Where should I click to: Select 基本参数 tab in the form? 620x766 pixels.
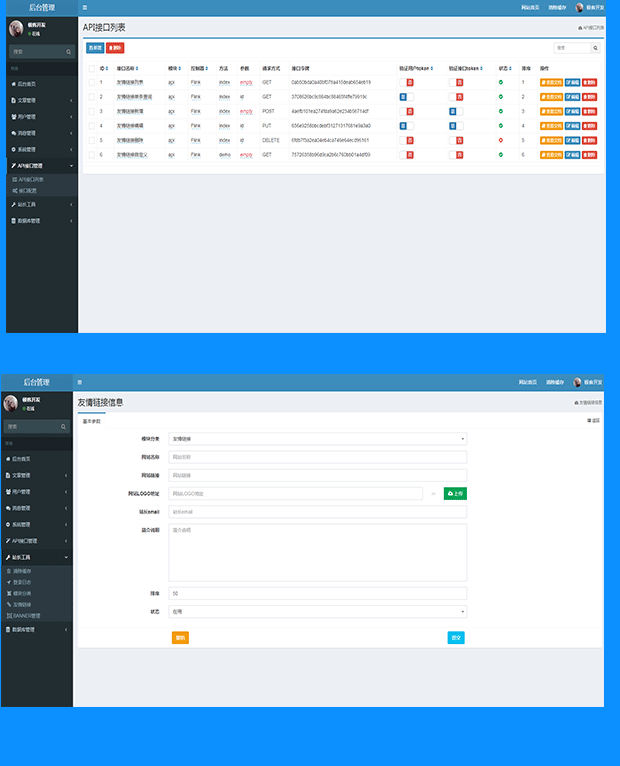click(x=91, y=421)
